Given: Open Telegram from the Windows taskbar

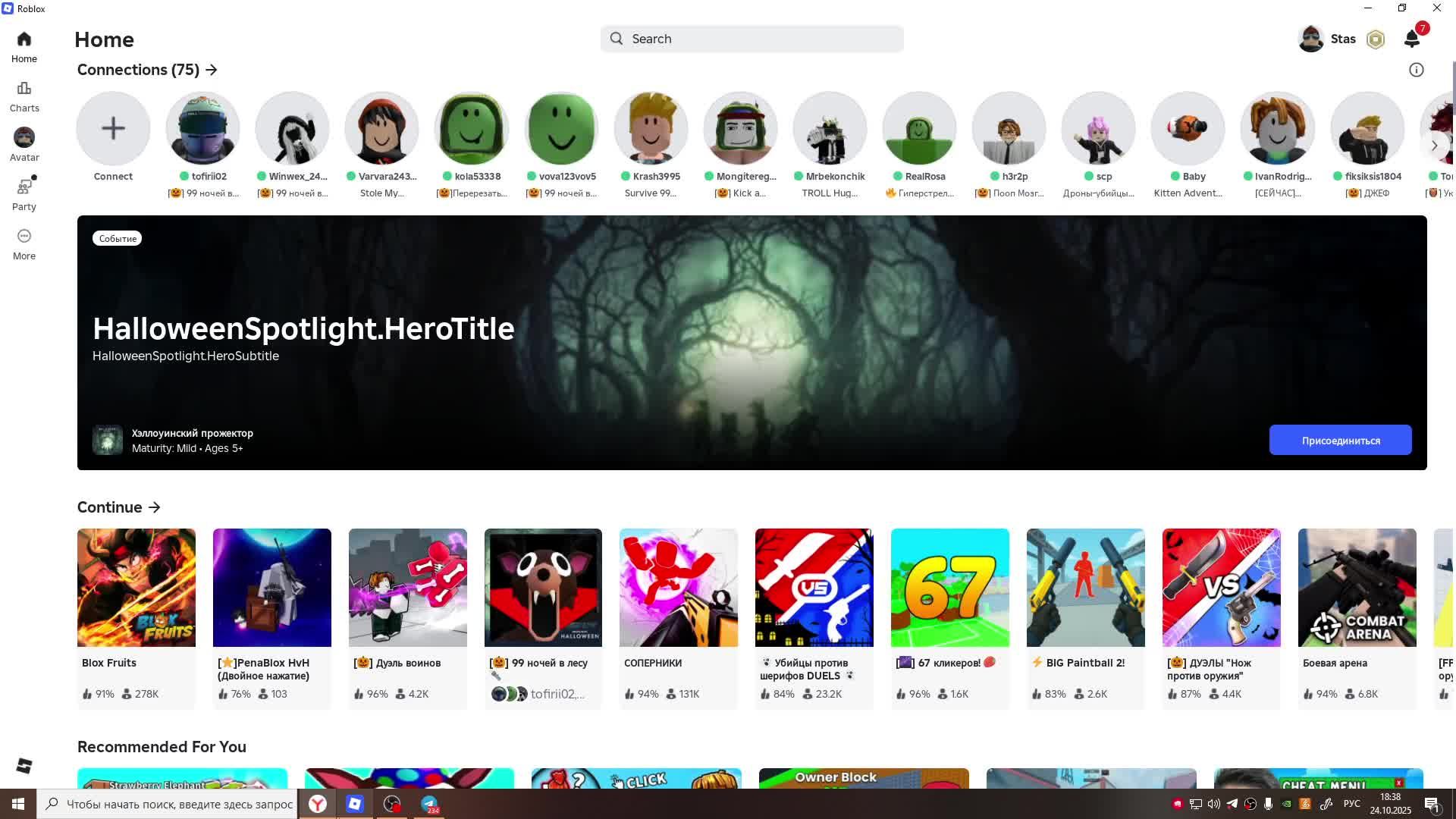Looking at the screenshot, I should coord(429,804).
